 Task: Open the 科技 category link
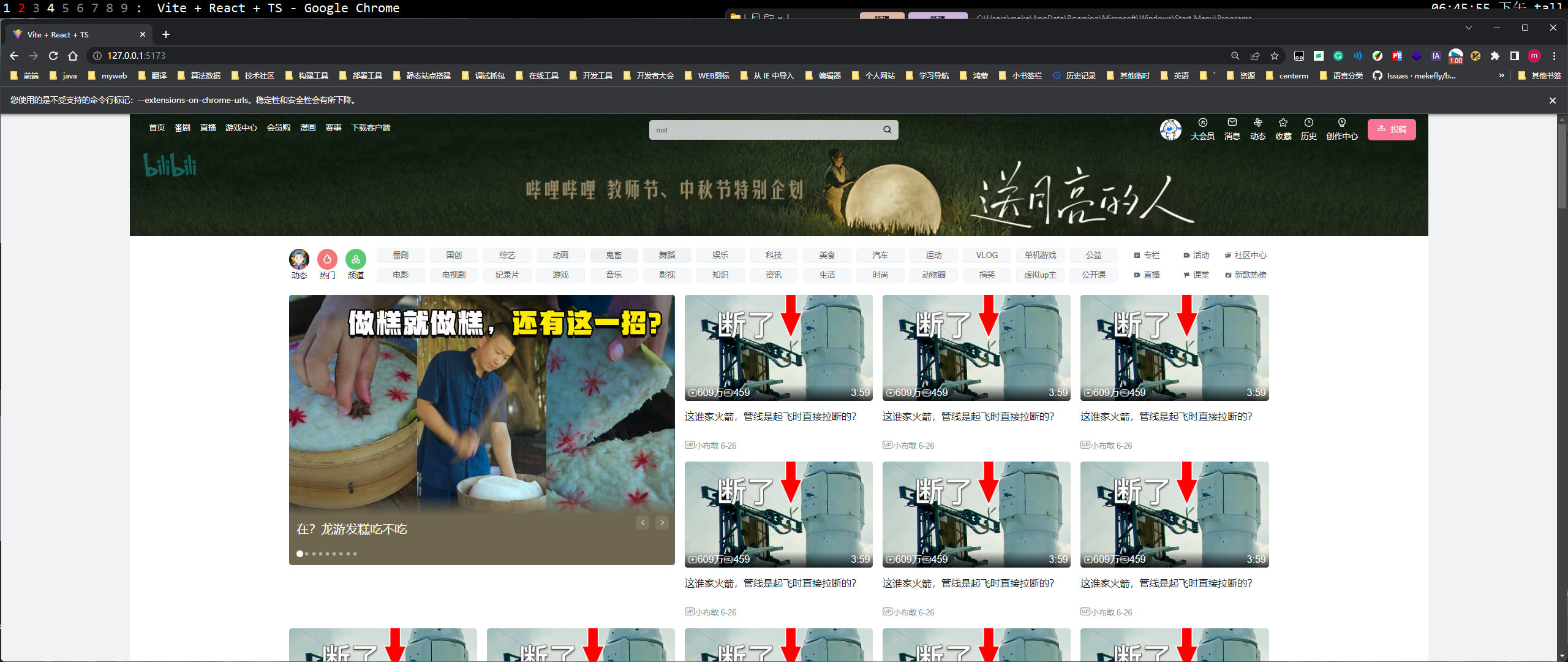click(774, 255)
